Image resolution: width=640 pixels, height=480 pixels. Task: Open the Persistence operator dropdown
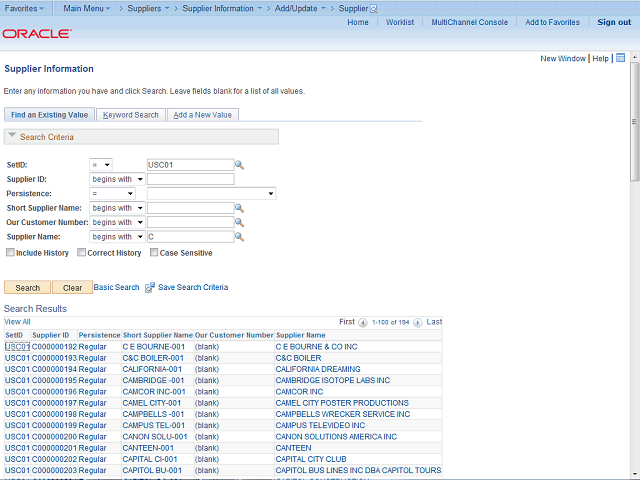point(112,193)
